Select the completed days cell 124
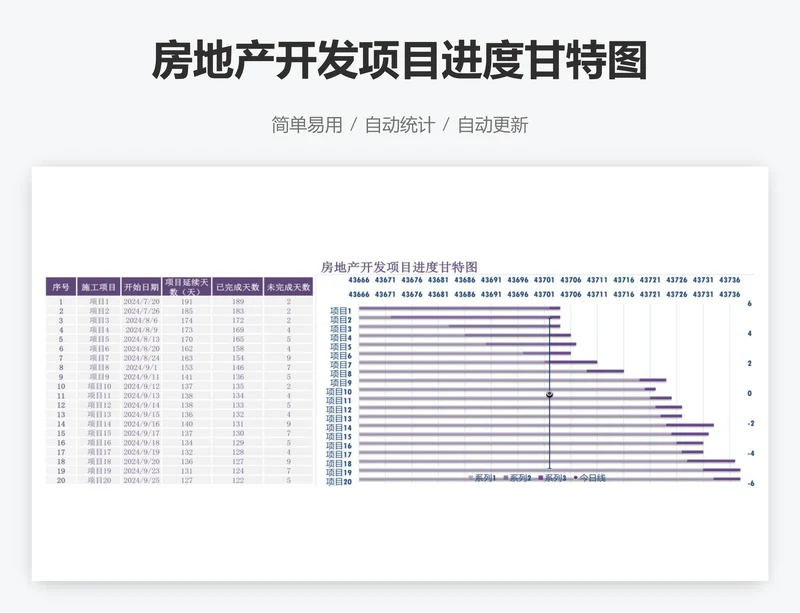 point(238,471)
